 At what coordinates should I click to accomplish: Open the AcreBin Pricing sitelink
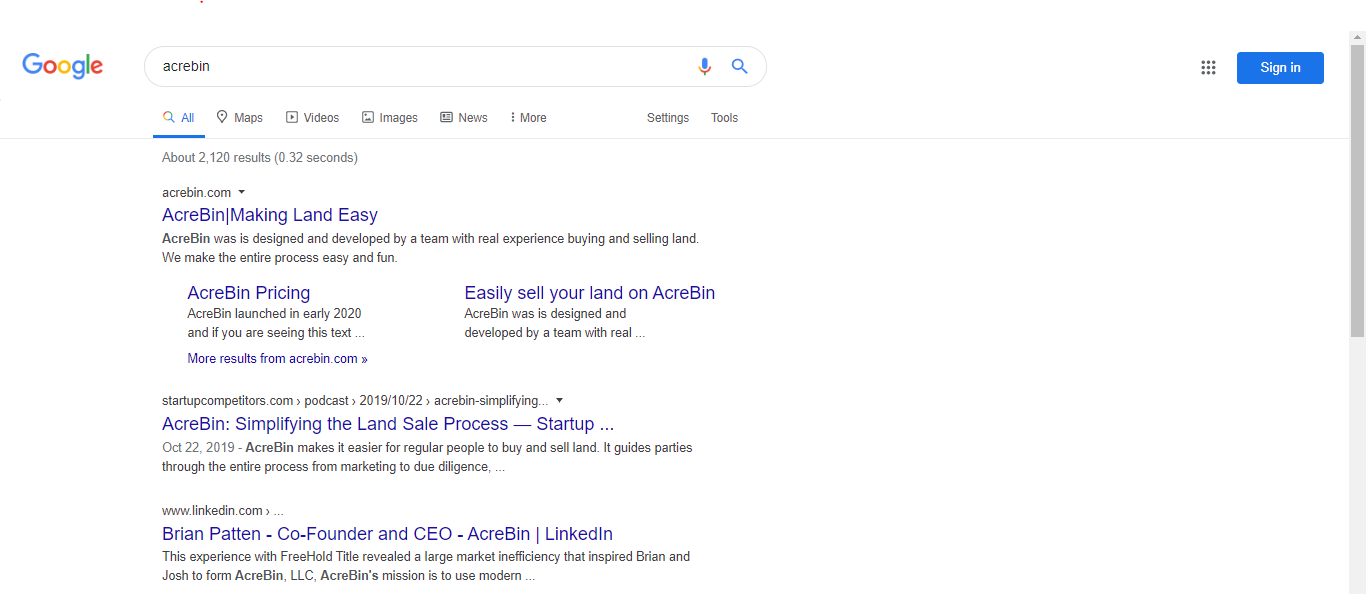(249, 293)
